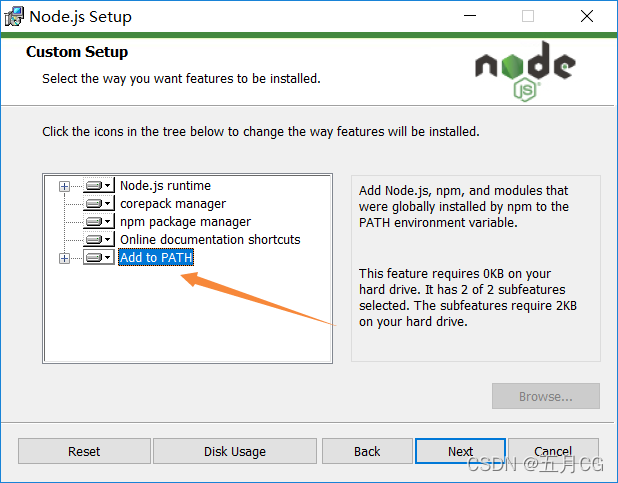The height and width of the screenshot is (483, 618).
Task: Click the 'Custom Setup' heading text
Action: (x=77, y=52)
